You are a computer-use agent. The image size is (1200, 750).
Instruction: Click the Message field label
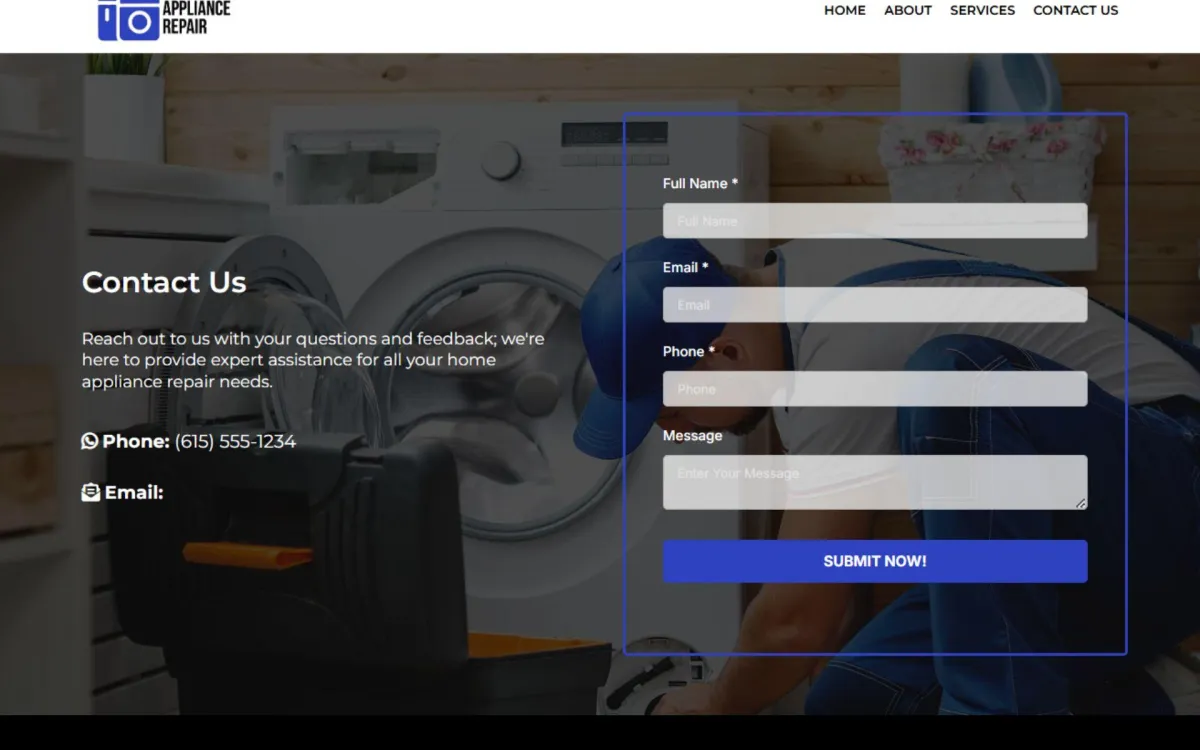(x=692, y=435)
